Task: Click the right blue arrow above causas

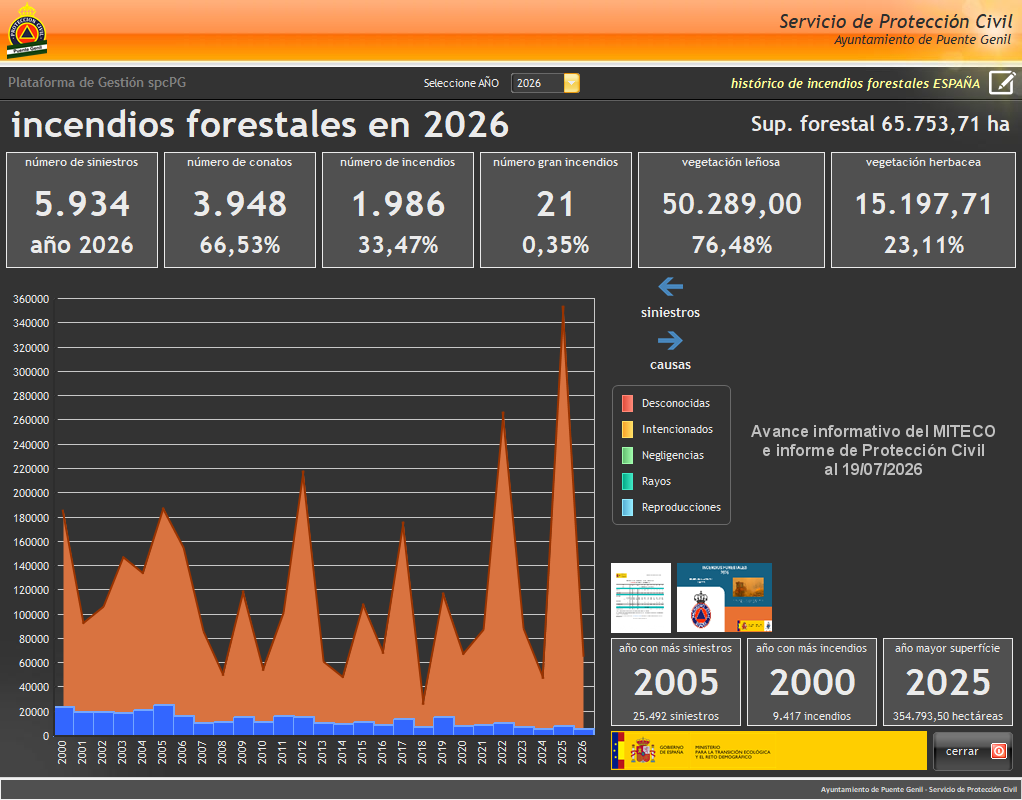Action: pyautogui.click(x=670, y=340)
